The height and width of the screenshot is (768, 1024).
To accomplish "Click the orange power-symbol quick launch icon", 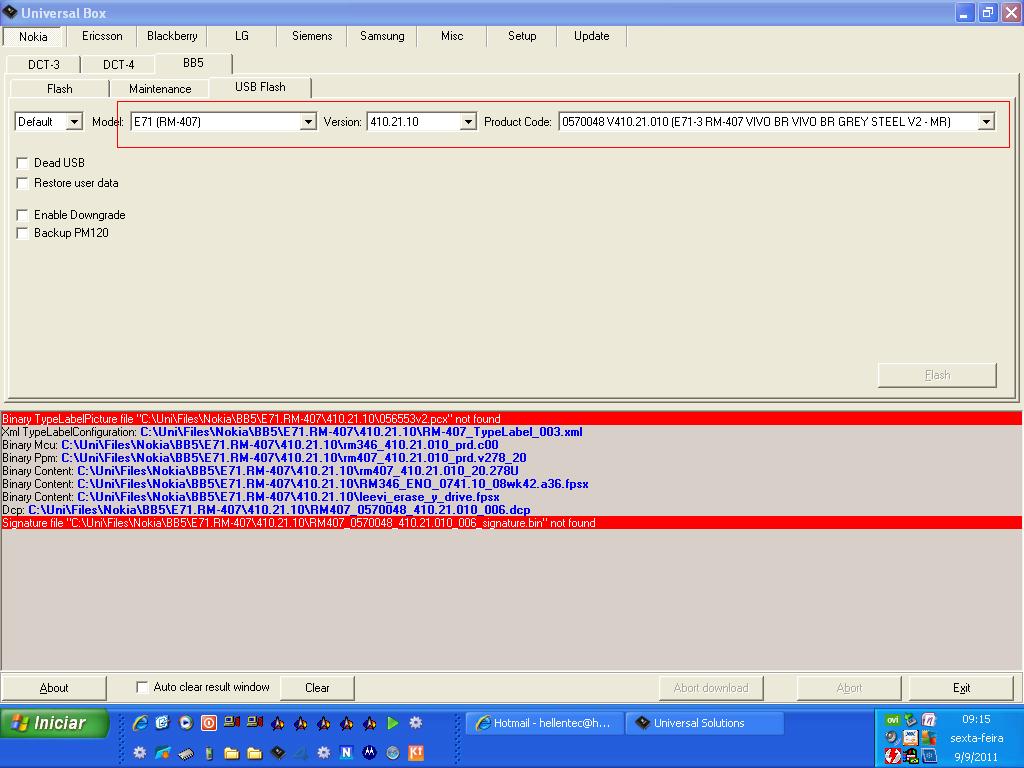I will point(209,723).
